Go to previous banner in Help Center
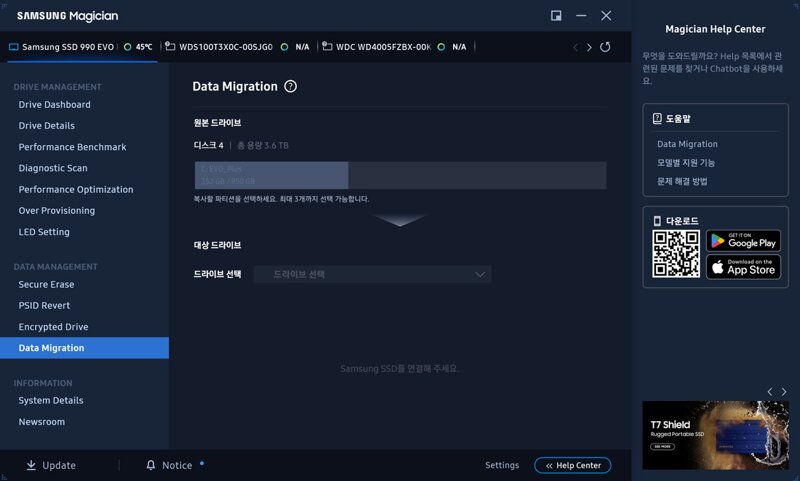The height and width of the screenshot is (481, 800). 770,392
